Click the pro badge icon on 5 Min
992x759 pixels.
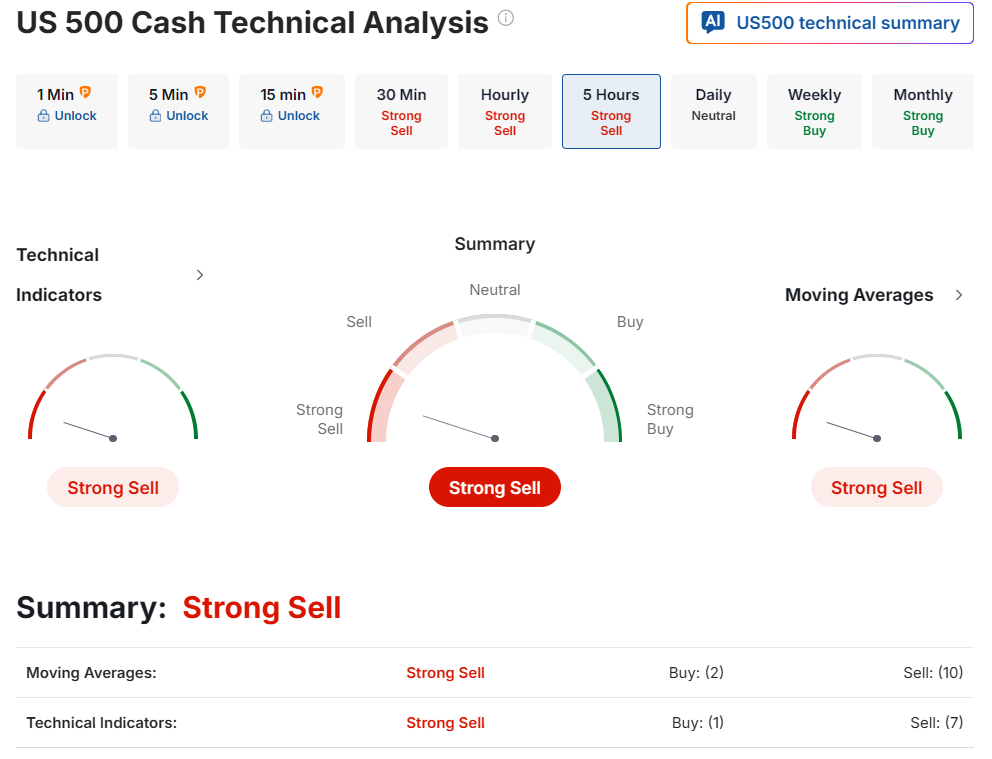(200, 93)
